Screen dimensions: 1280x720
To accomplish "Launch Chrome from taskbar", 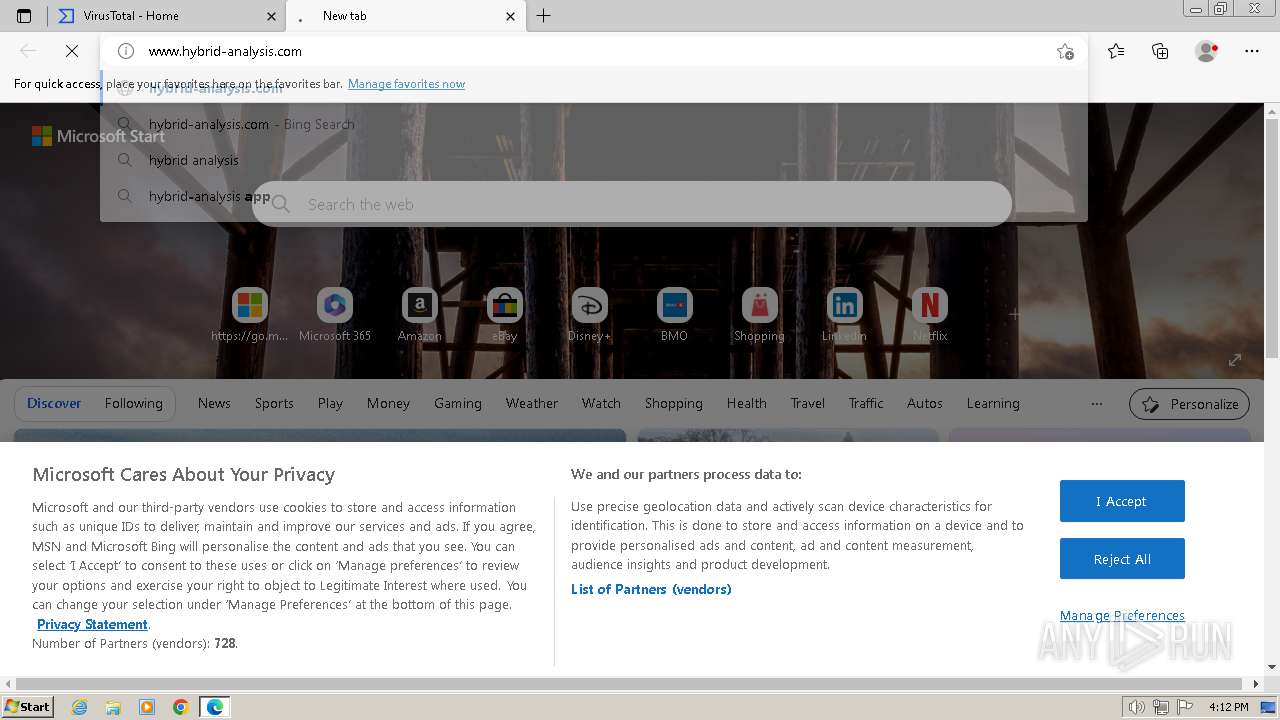I will [181, 707].
